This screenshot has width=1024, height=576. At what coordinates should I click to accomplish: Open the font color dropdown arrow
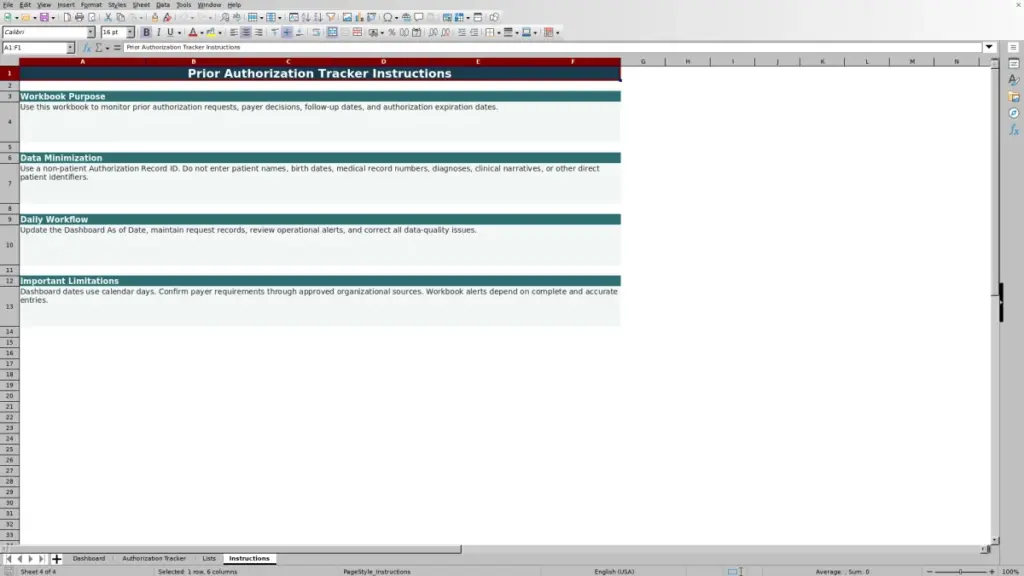coord(202,33)
